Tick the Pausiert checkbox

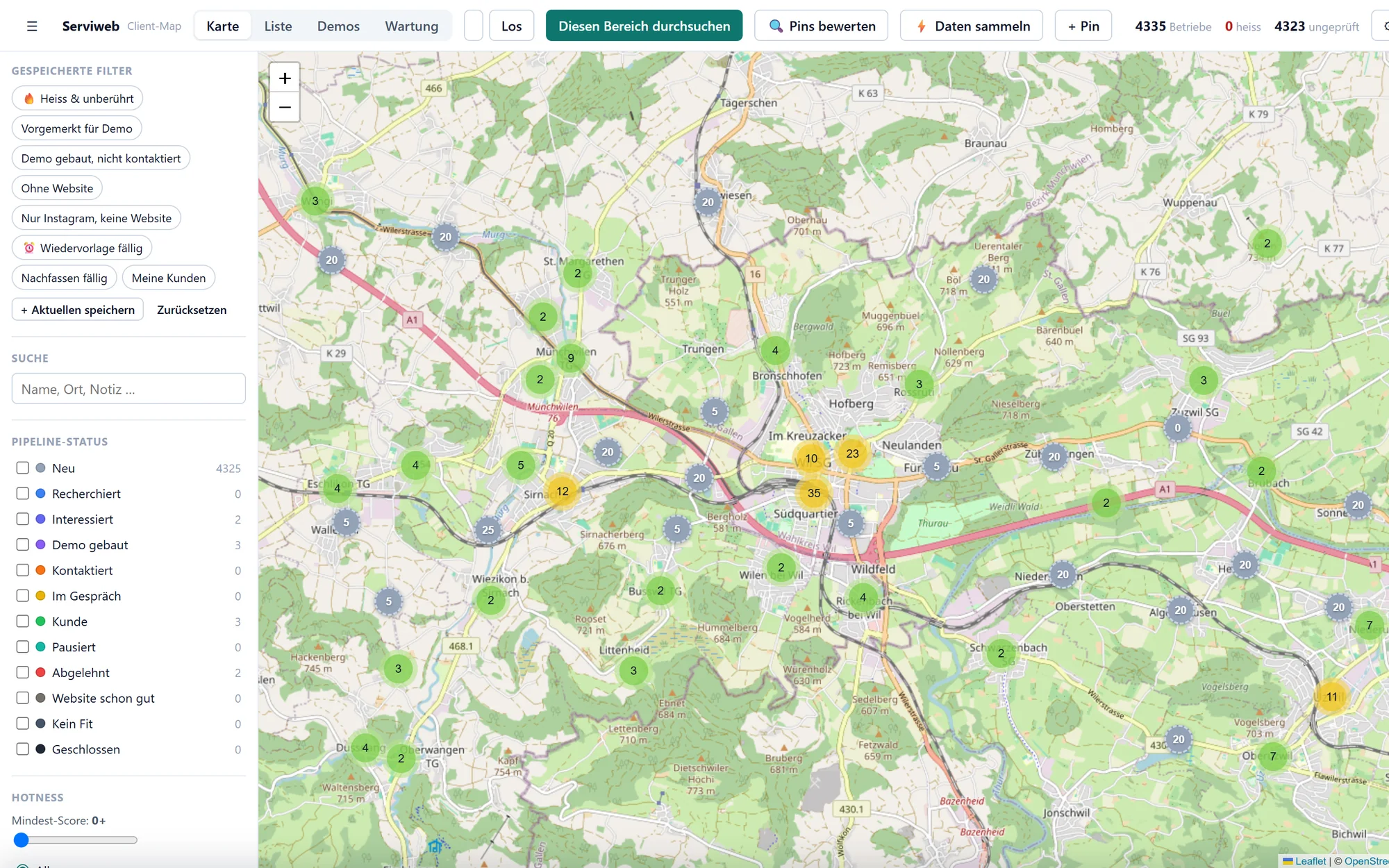point(22,647)
